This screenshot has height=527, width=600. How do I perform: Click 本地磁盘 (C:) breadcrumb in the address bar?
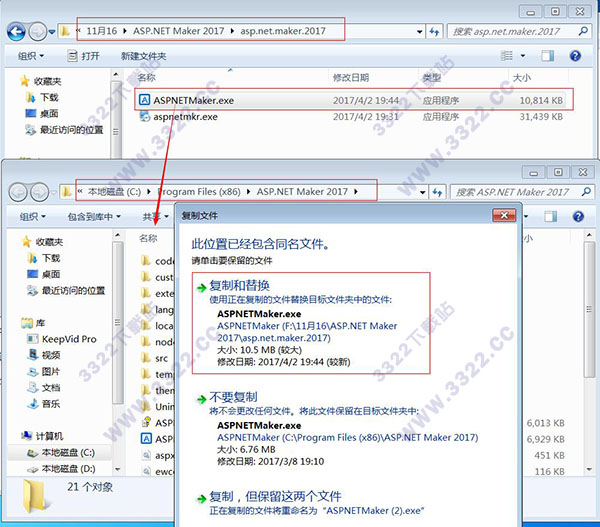(114, 192)
